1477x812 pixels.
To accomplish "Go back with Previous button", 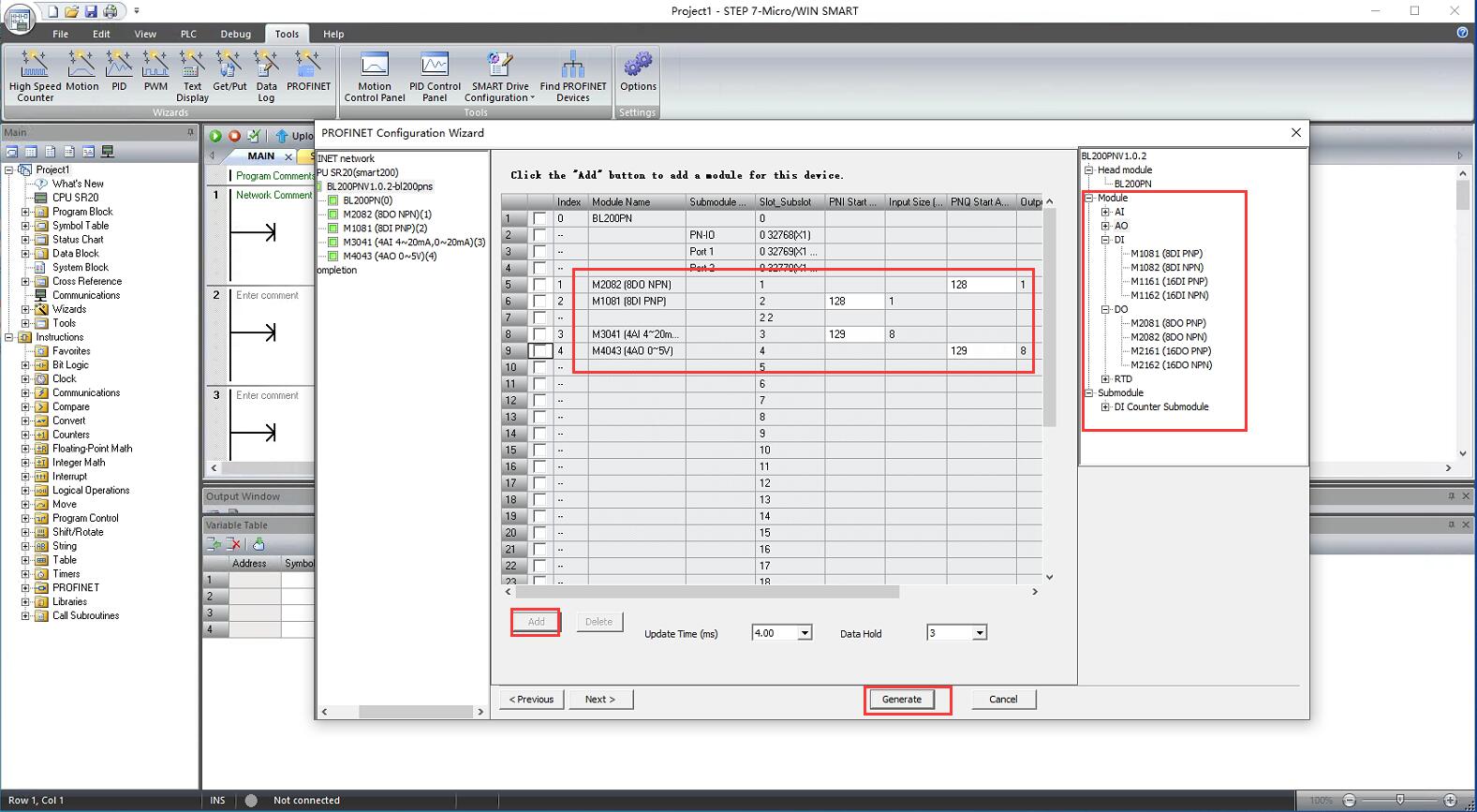I will (531, 700).
